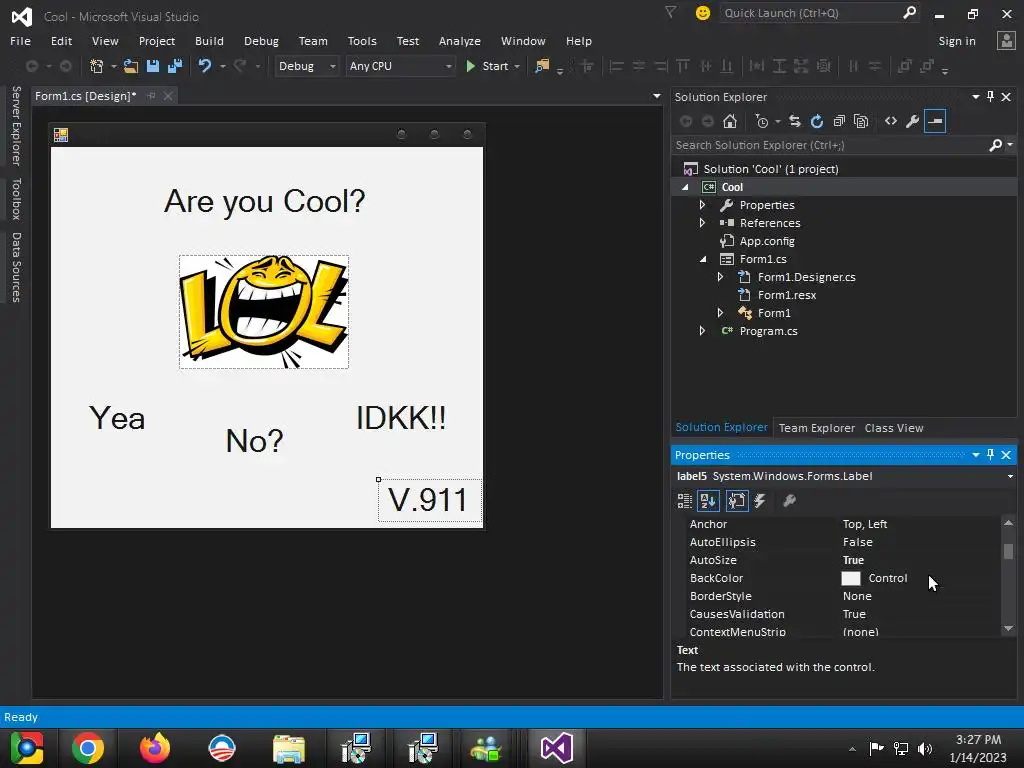Switch to the Class View tab
The height and width of the screenshot is (768, 1024).
click(894, 428)
